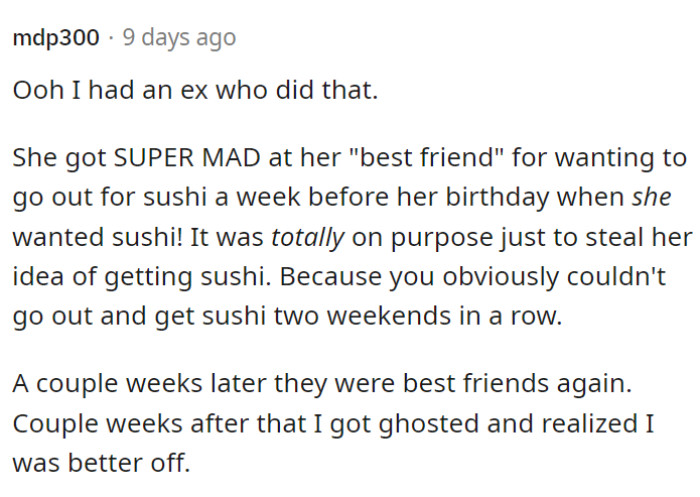Viewport: 700px width, 497px height.
Task: Open the mdp300 user profile
Action: (56, 38)
